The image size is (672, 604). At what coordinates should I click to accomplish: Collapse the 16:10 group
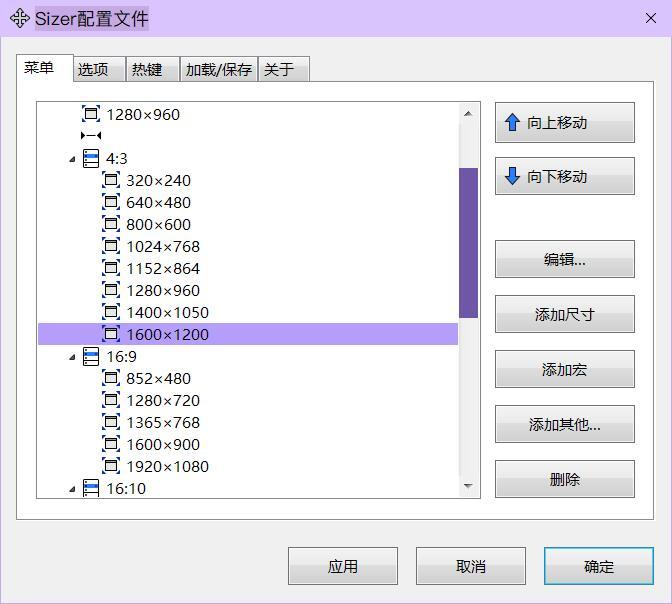pos(72,489)
